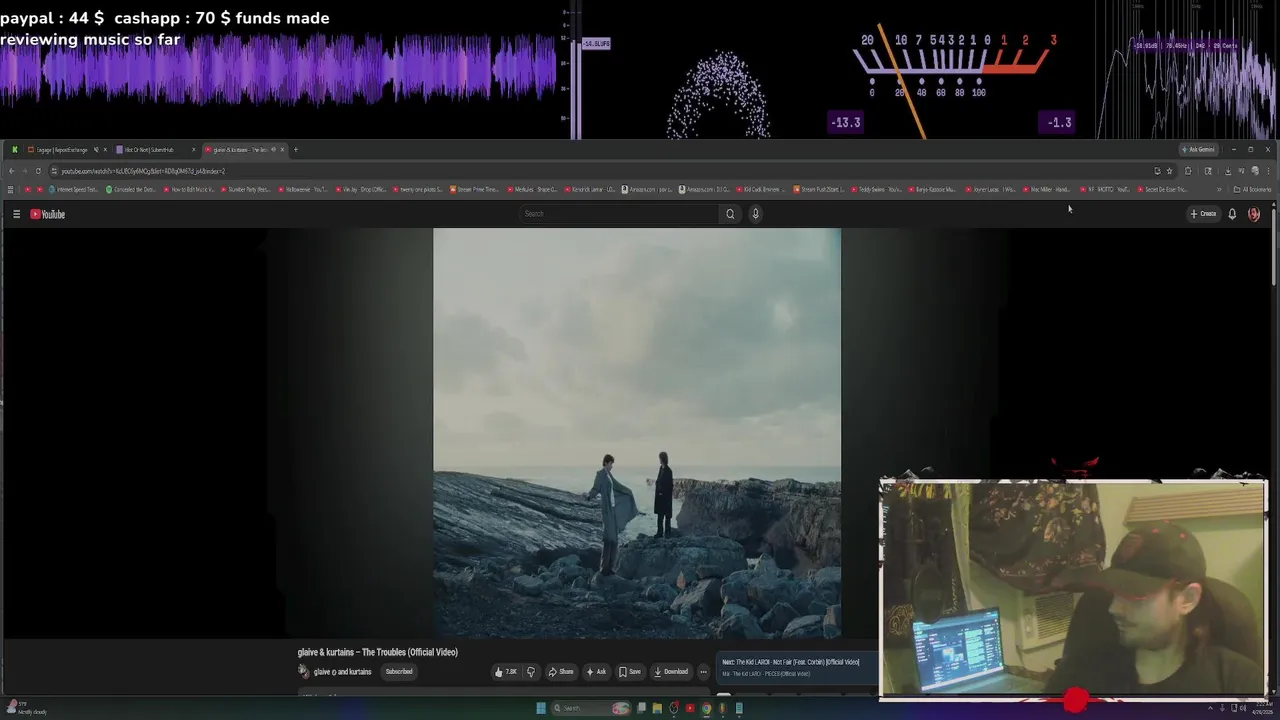
Task: Open the Create button on YouTube
Action: [x=1203, y=214]
